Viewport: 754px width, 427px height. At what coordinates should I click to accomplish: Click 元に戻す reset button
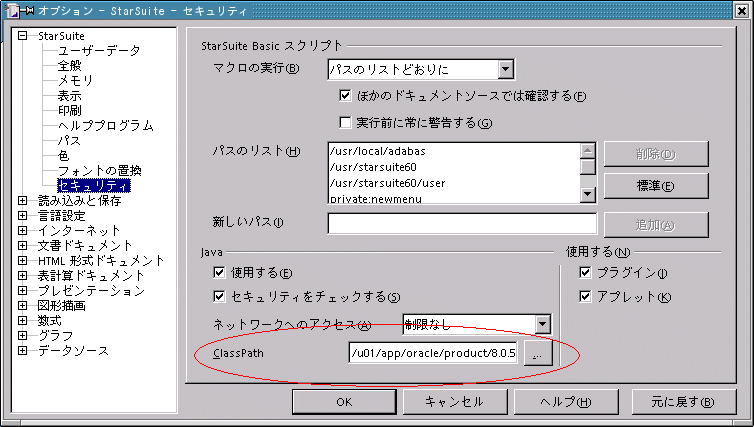683,402
